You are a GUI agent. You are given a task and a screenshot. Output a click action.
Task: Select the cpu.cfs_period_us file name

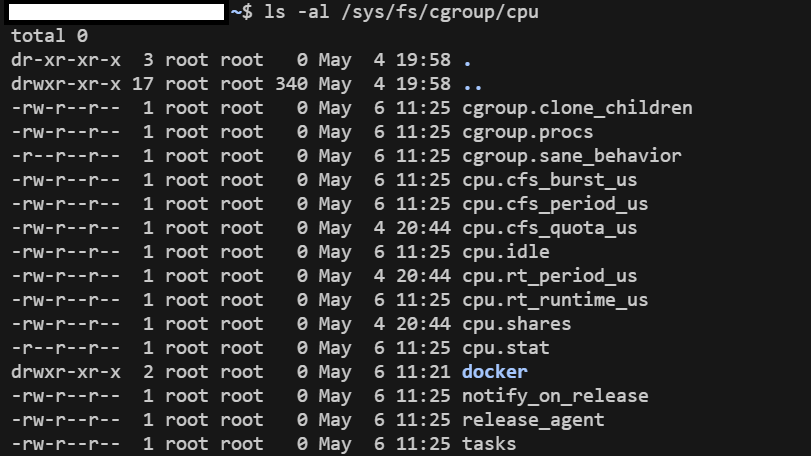pyautogui.click(x=555, y=204)
